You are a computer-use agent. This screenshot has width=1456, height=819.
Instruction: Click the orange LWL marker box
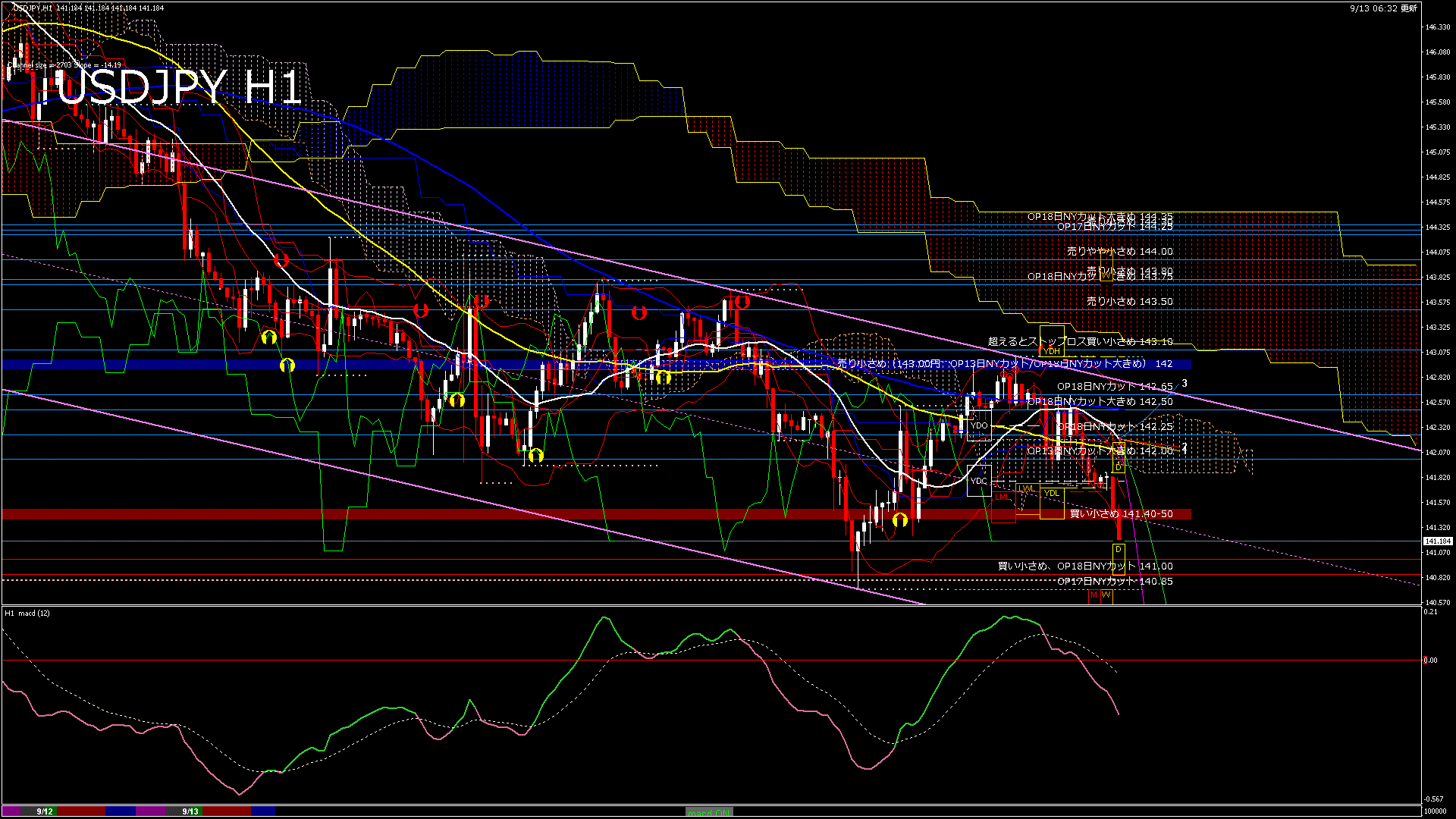[1026, 489]
